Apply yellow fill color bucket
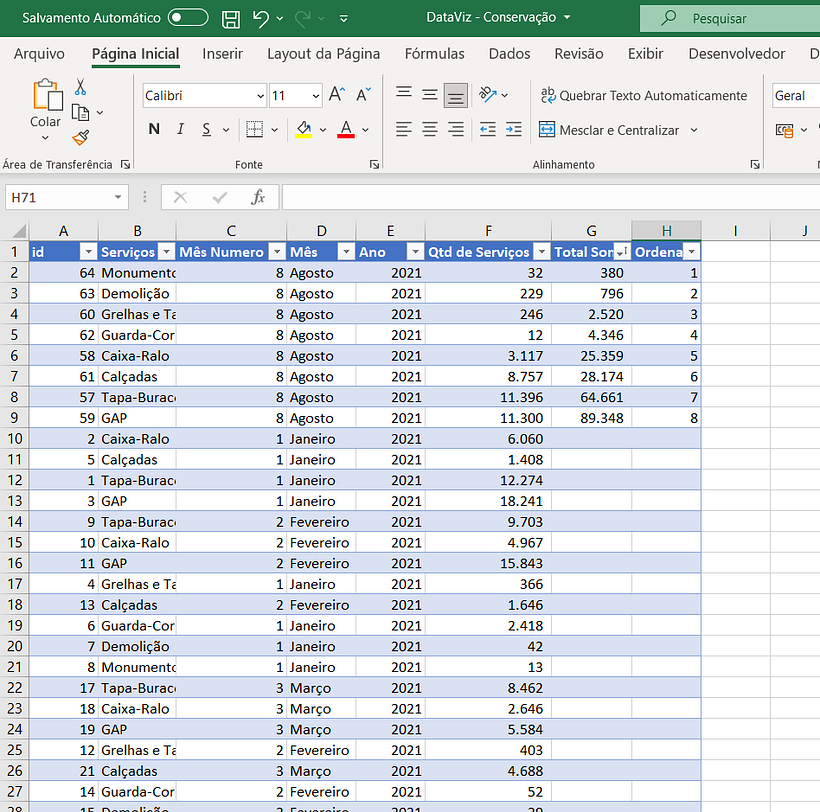Image resolution: width=820 pixels, height=812 pixels. tap(304, 129)
